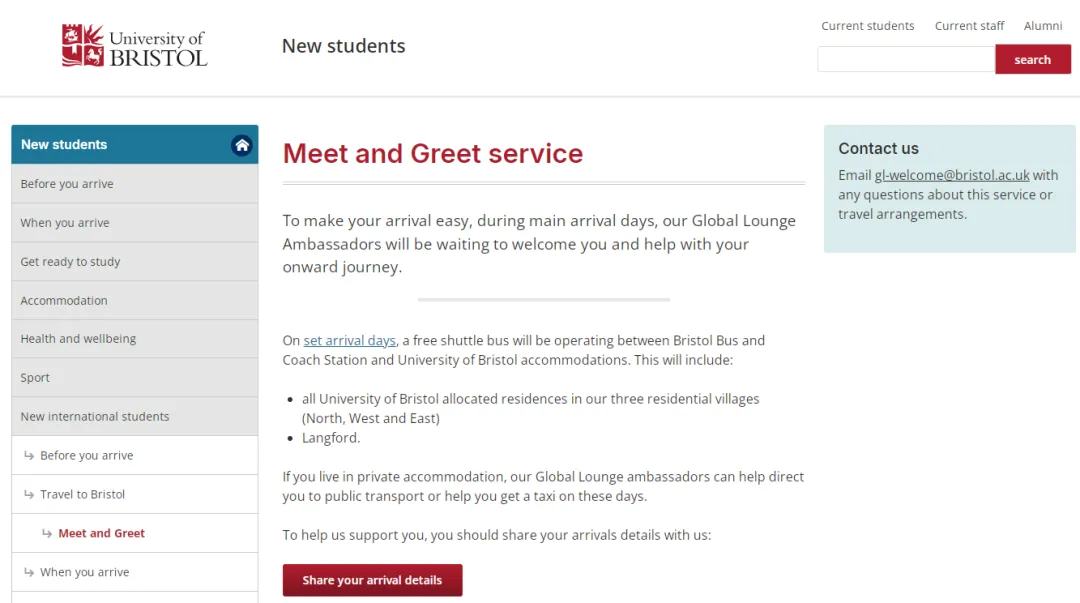Go to the Accommodation section
Viewport: 1080px width, 603px height.
[x=135, y=300]
